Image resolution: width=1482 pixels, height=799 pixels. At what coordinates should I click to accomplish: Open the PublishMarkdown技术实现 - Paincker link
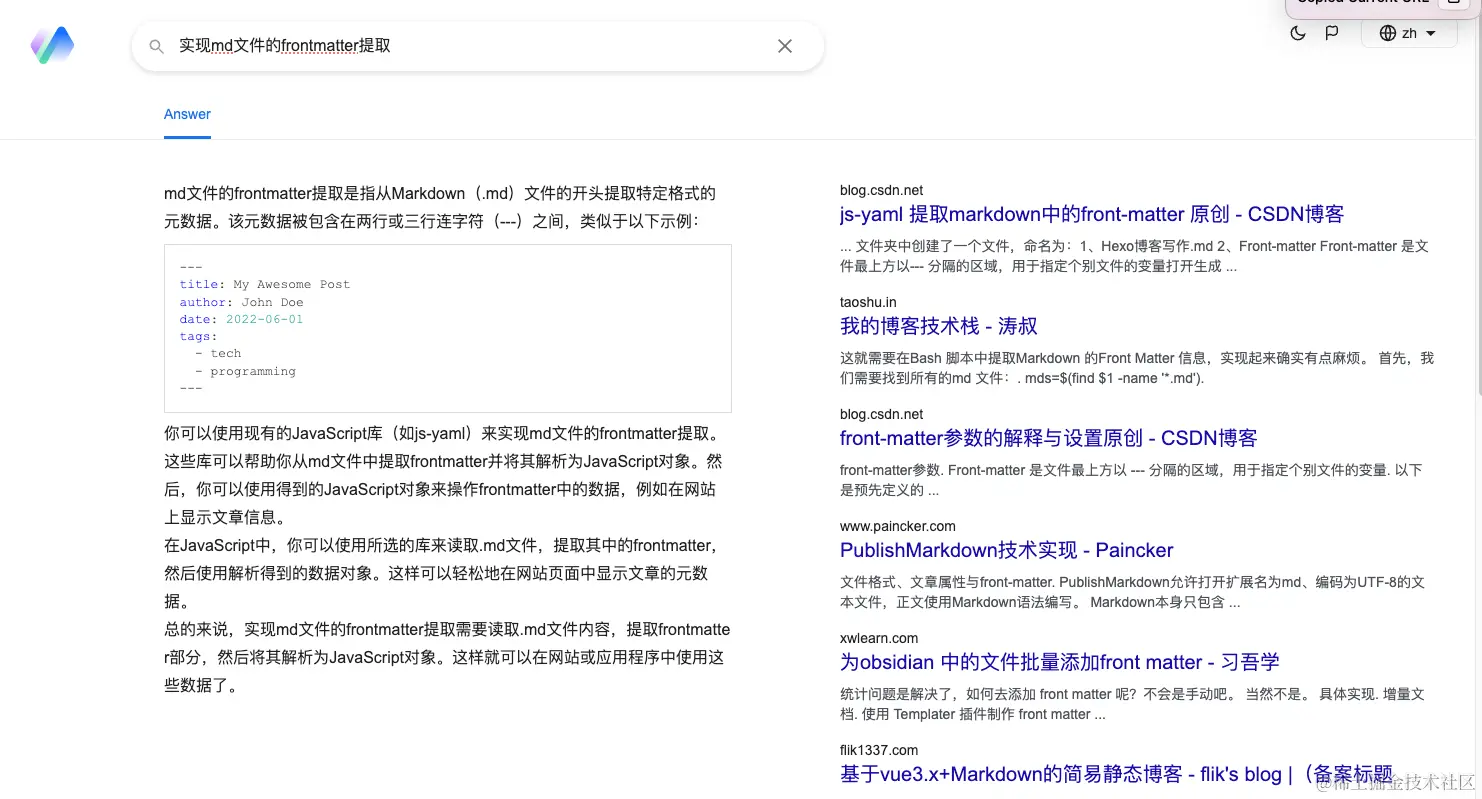[x=1006, y=550]
